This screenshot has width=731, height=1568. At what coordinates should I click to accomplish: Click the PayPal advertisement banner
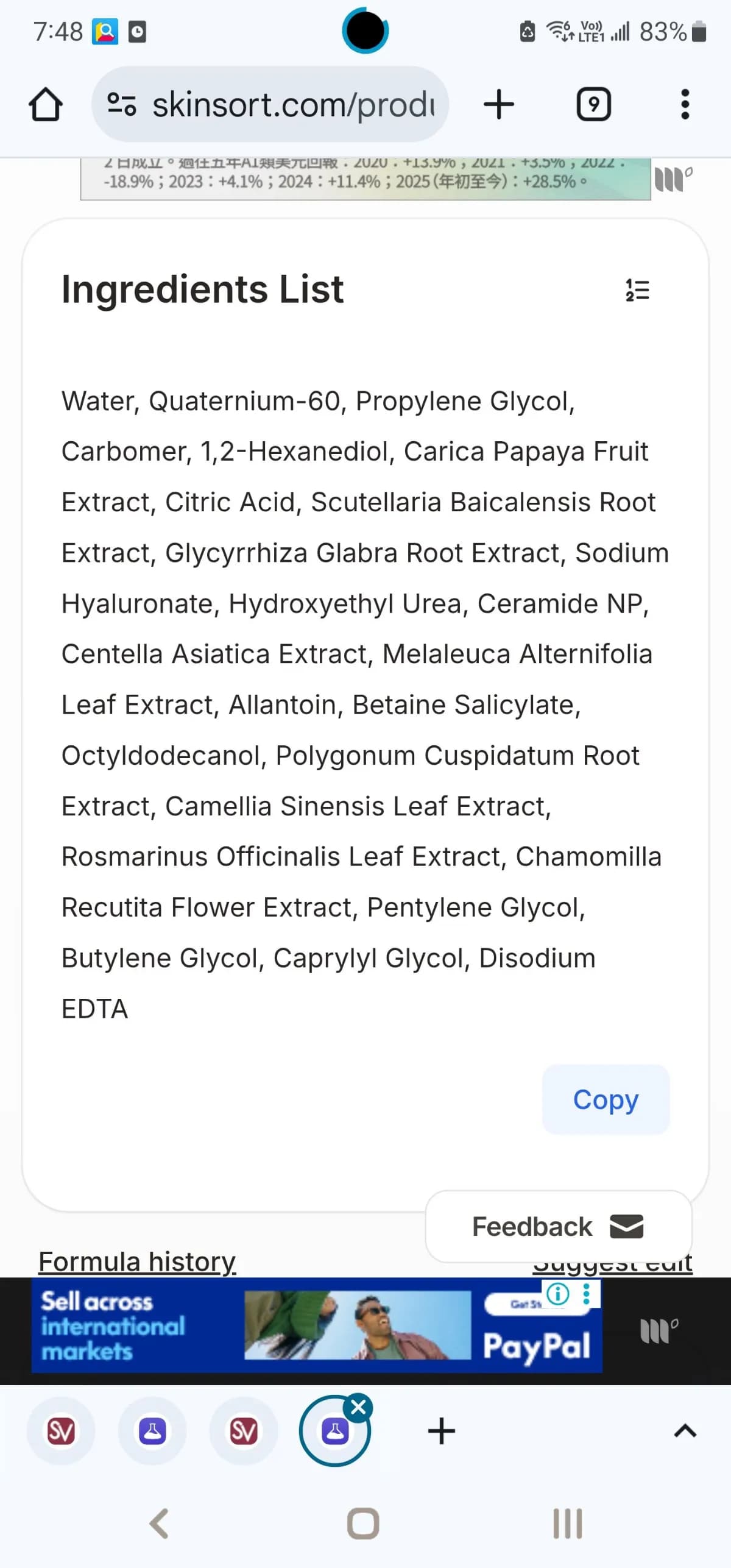coord(317,1325)
